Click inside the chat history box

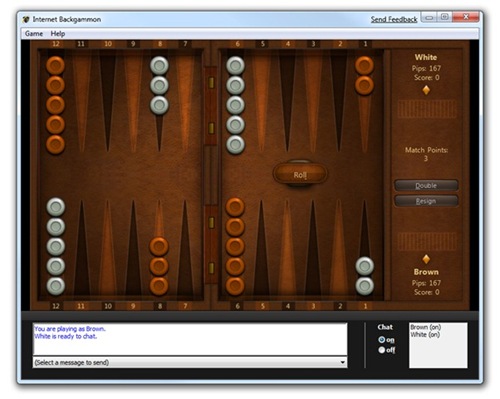[190, 339]
